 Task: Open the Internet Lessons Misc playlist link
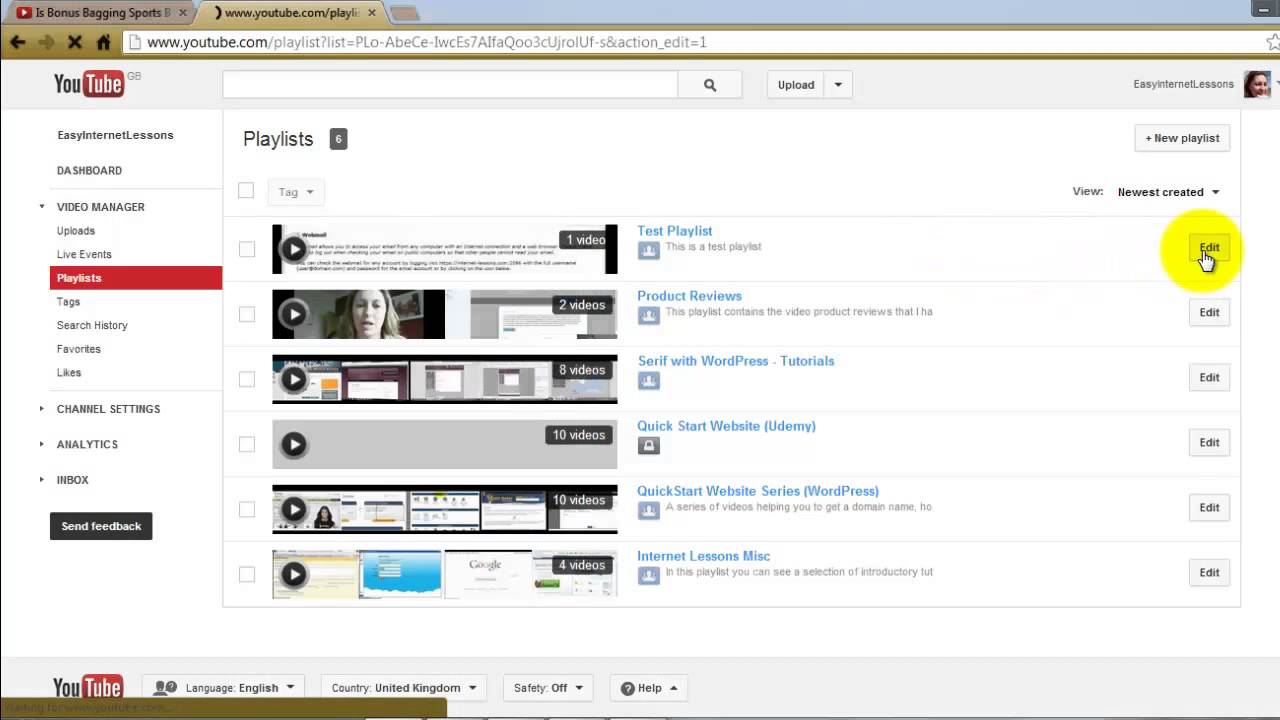coord(703,556)
